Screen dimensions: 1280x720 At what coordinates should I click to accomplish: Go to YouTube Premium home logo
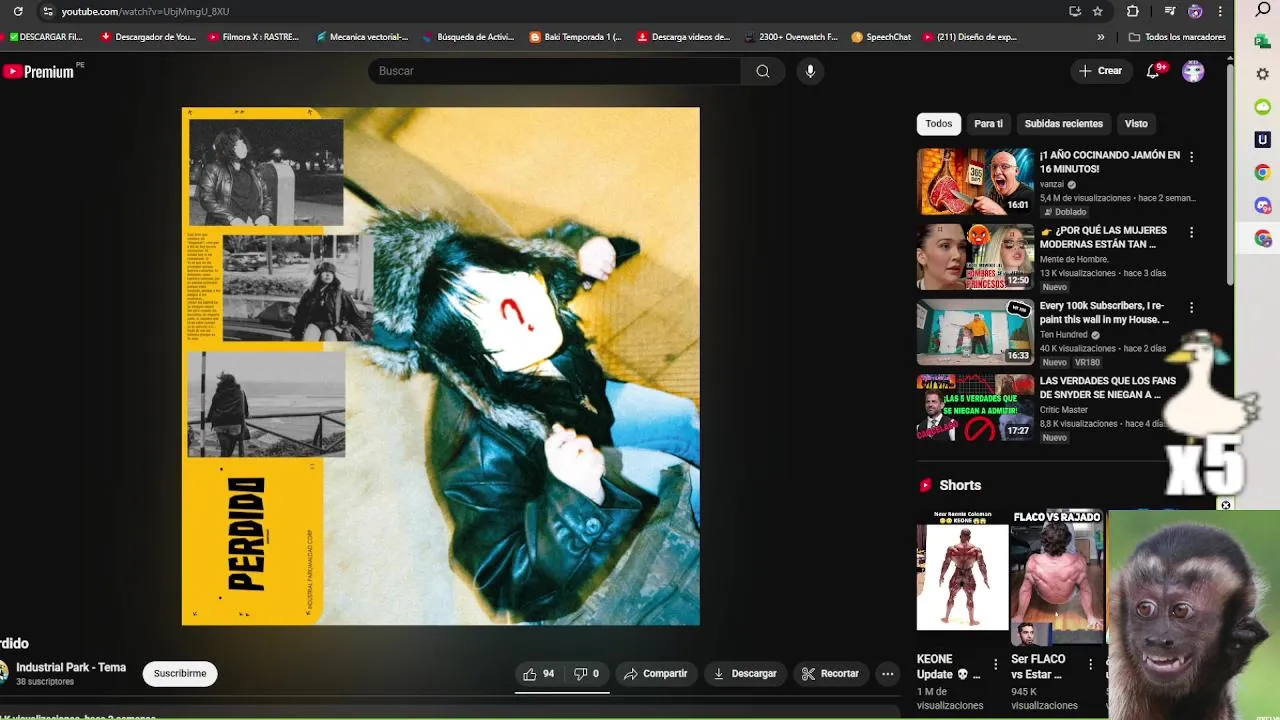tap(38, 71)
